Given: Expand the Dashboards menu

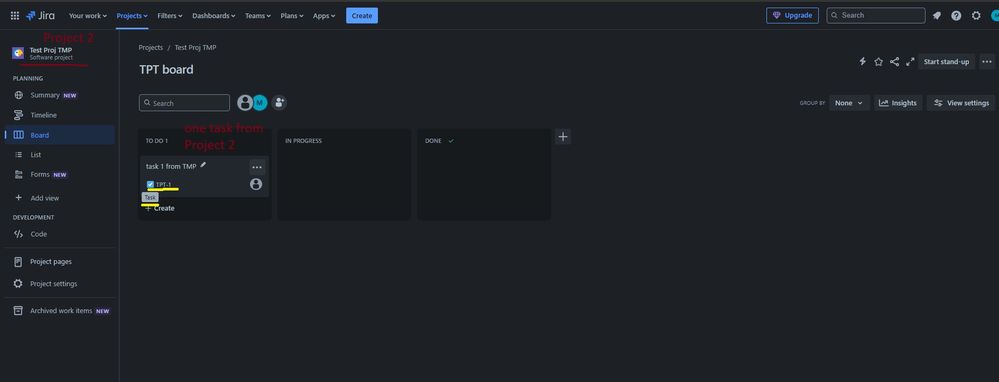Looking at the screenshot, I should (213, 16).
